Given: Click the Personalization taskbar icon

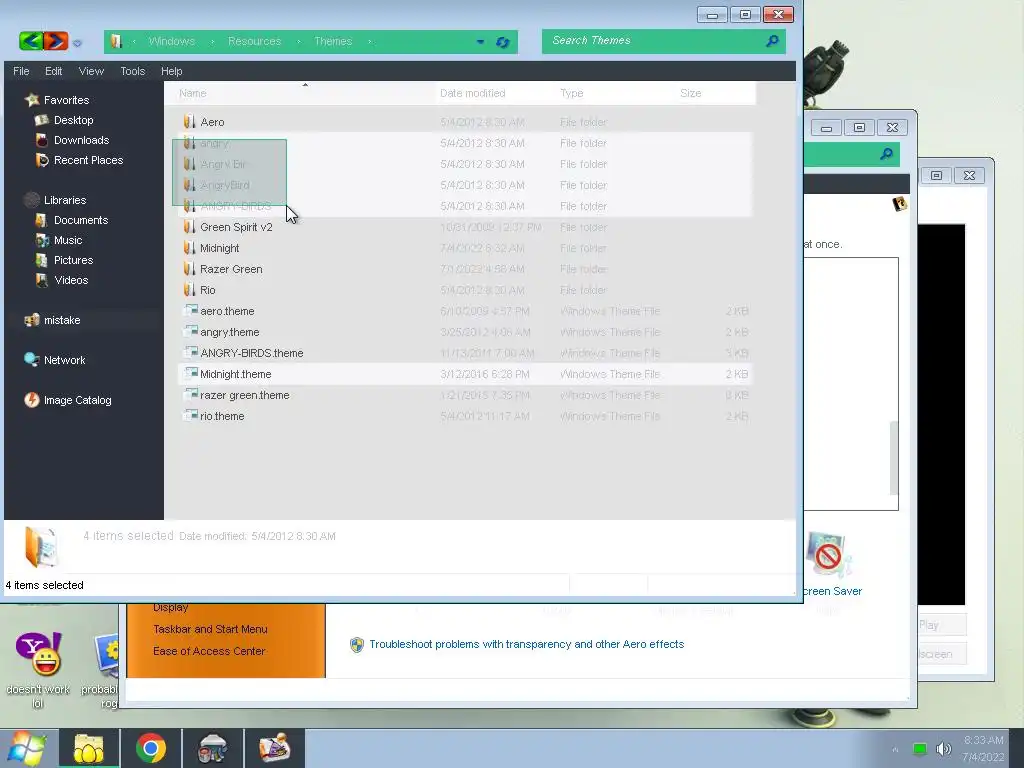Looking at the screenshot, I should click(x=275, y=748).
